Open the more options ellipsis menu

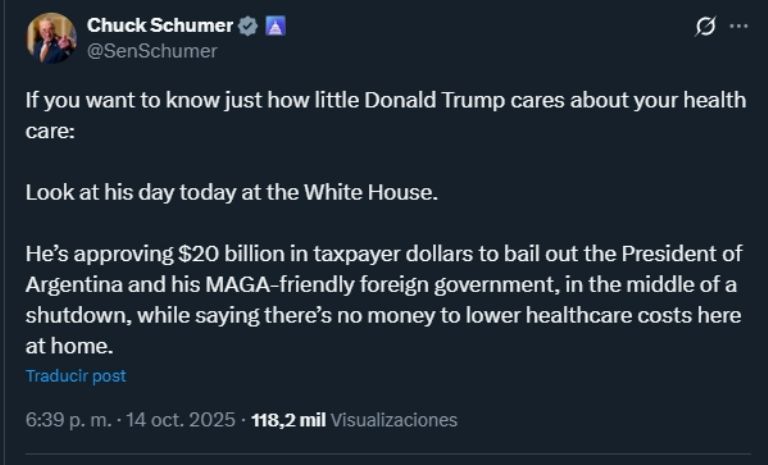739,27
